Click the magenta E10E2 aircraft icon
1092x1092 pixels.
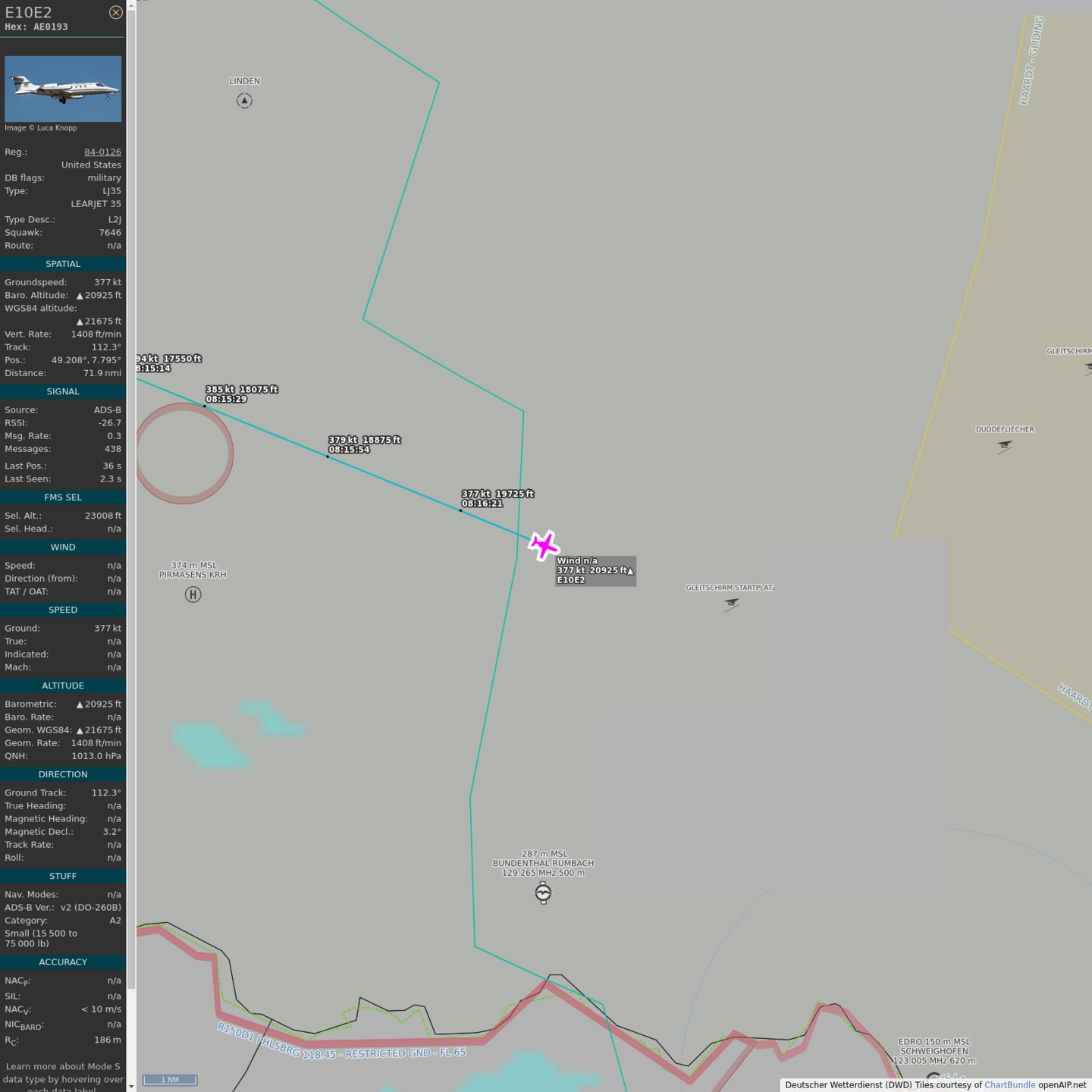click(x=544, y=545)
